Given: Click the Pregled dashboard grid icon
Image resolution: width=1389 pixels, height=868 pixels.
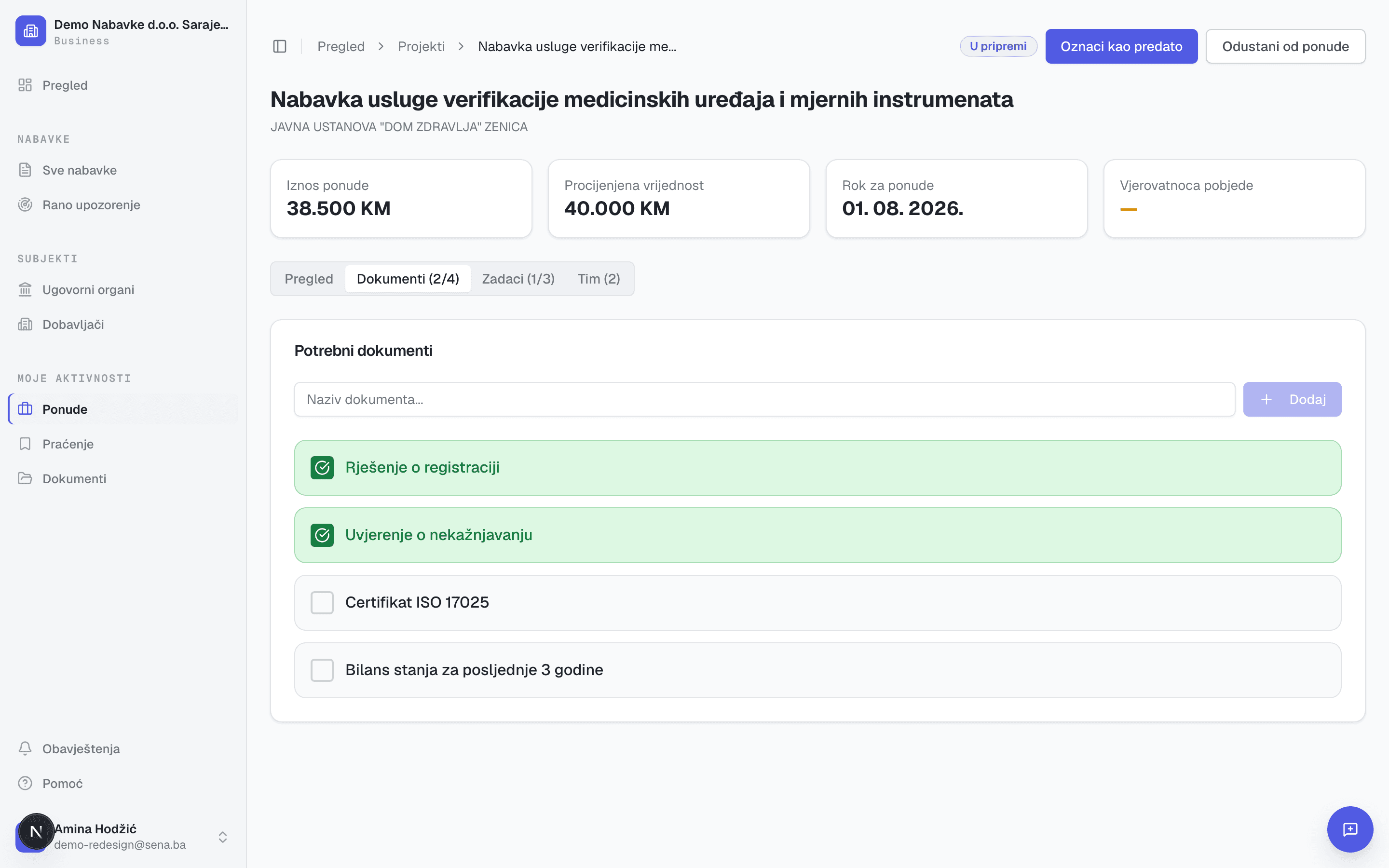Looking at the screenshot, I should tap(25, 85).
